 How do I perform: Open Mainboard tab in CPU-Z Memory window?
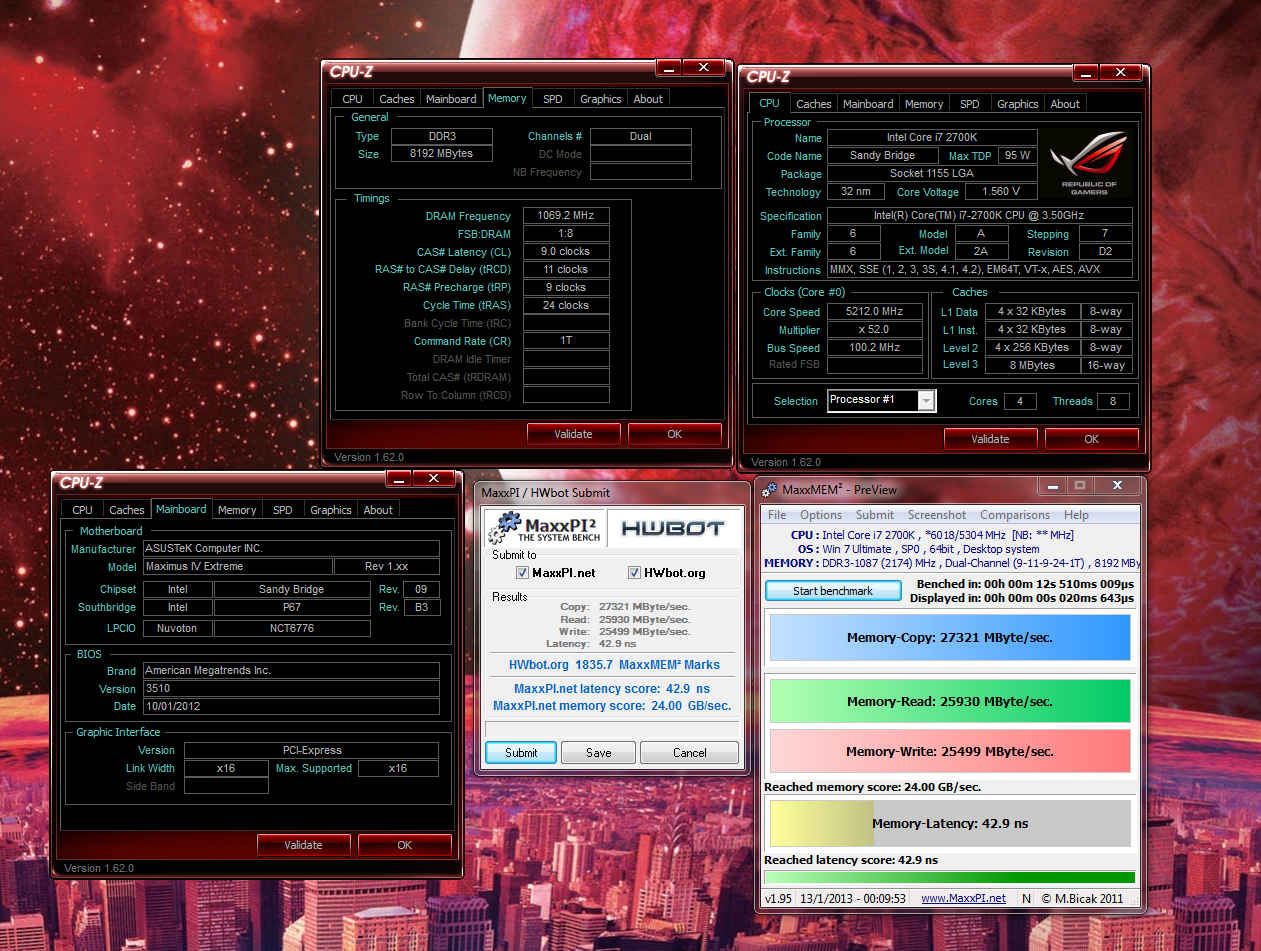coord(451,99)
